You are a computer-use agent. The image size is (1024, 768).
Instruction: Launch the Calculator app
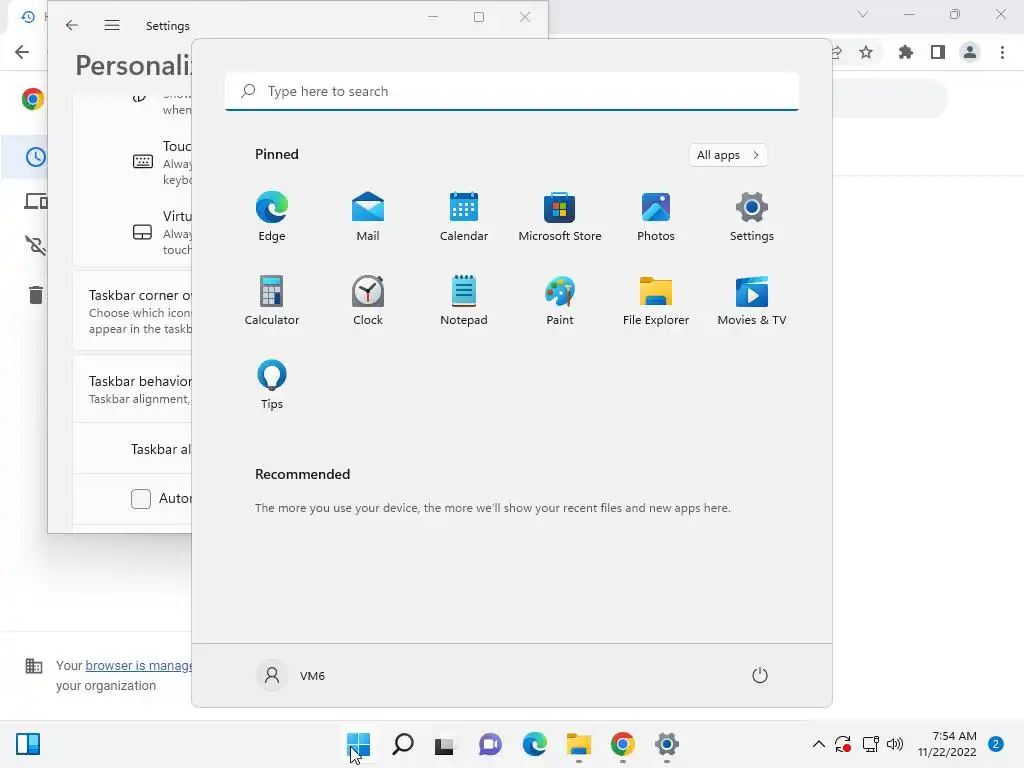[x=272, y=300]
